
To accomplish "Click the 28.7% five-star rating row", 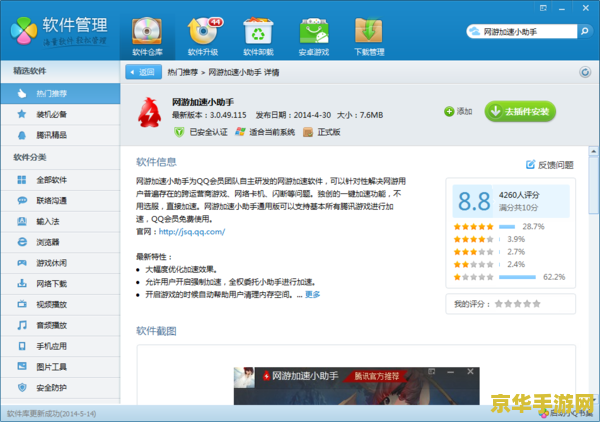I will click(x=499, y=226).
